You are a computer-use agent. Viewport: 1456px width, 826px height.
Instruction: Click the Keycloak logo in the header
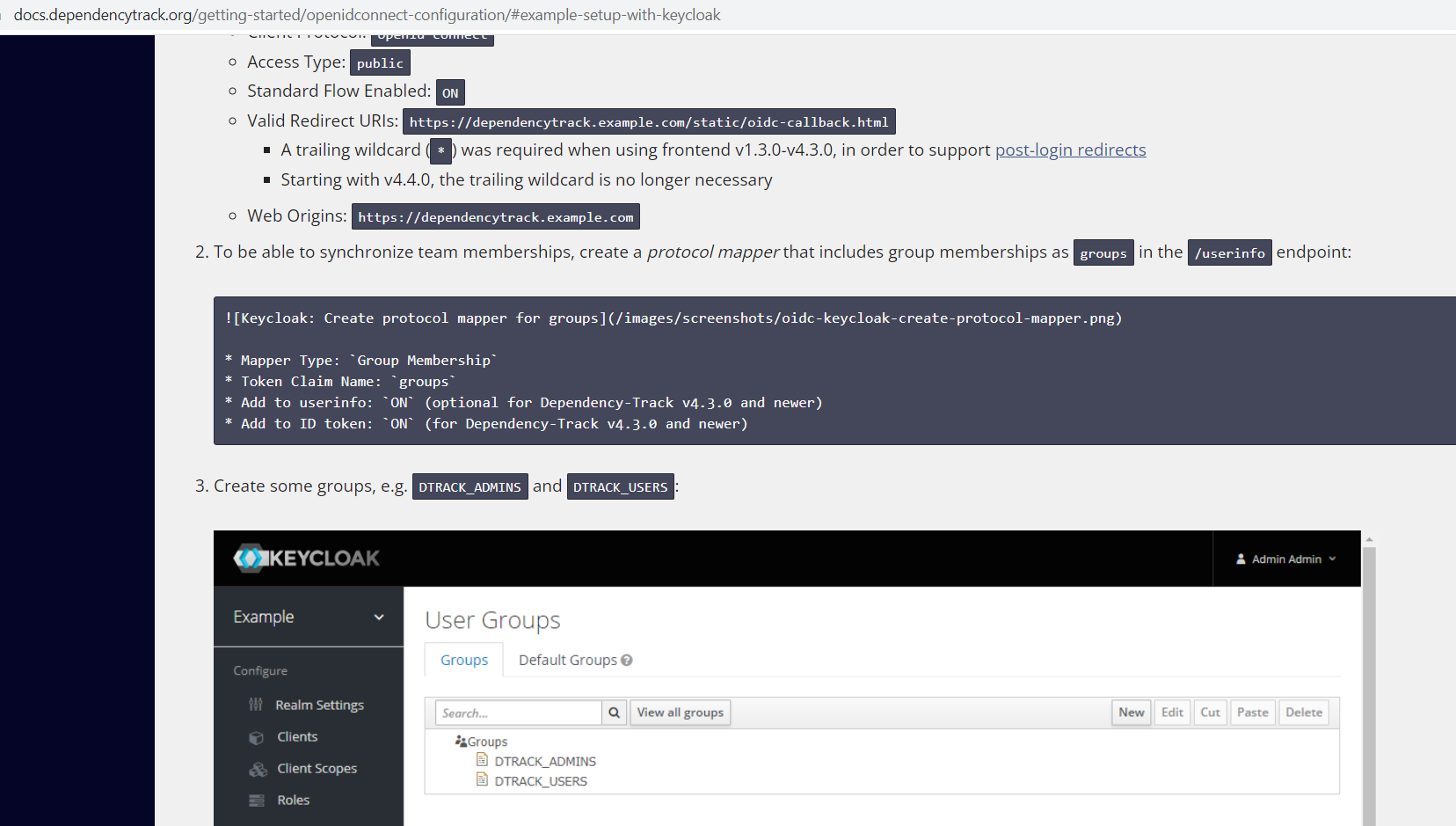306,558
